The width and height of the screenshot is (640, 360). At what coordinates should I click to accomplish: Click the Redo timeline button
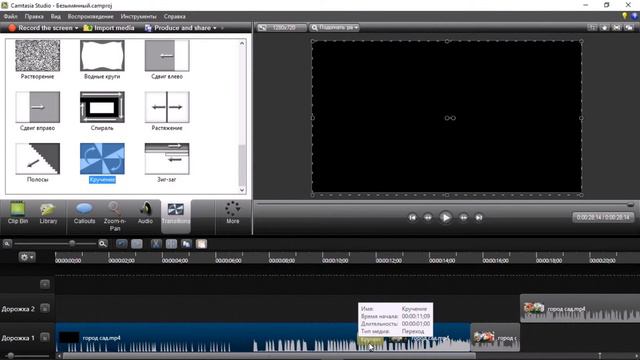(x=137, y=244)
